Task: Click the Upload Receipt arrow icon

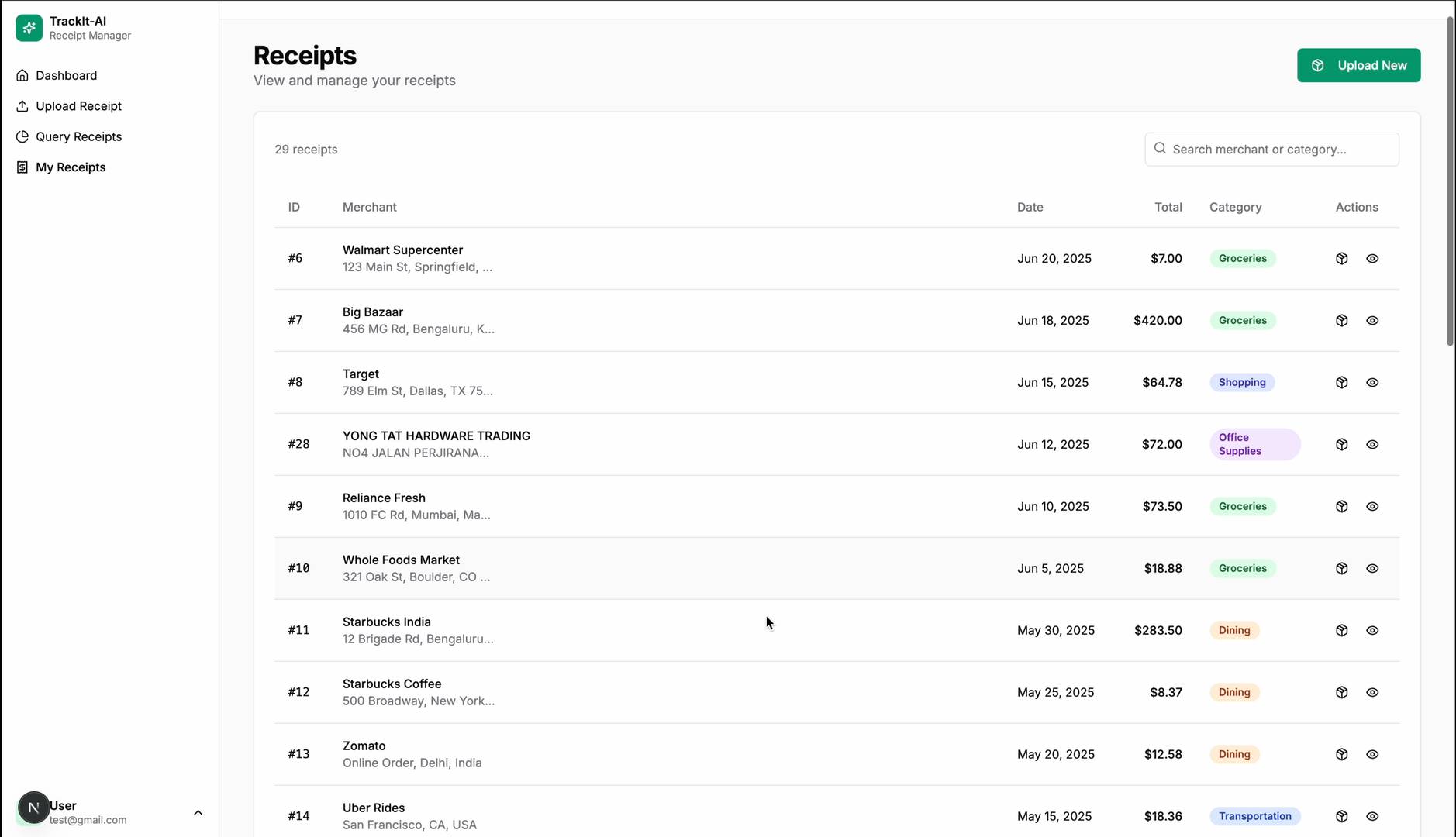Action: click(x=22, y=106)
